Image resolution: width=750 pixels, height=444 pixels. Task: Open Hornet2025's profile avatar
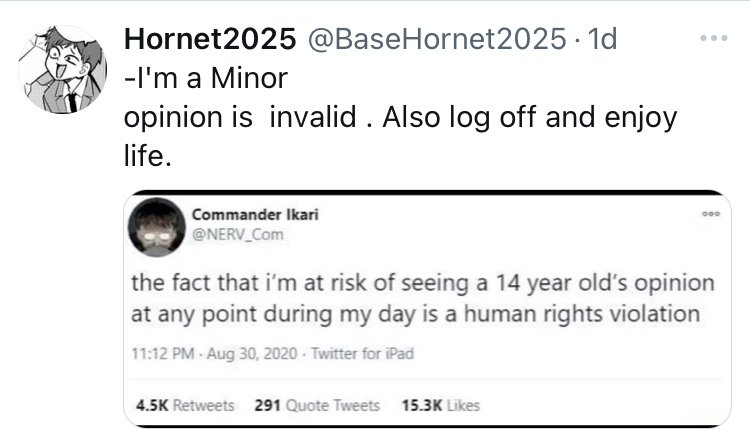click(63, 70)
